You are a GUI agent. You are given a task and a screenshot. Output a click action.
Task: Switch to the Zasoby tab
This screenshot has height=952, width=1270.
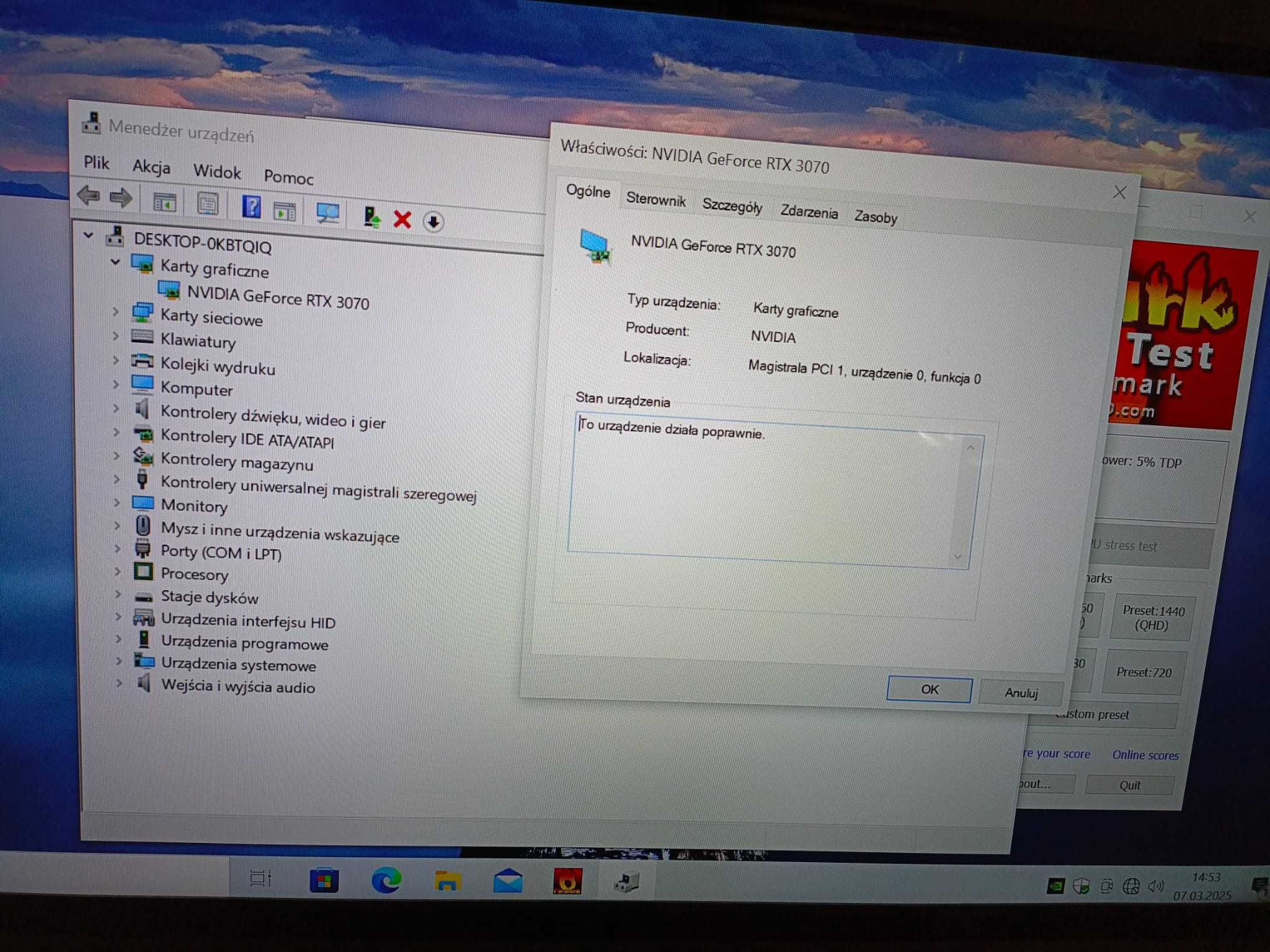click(x=876, y=217)
